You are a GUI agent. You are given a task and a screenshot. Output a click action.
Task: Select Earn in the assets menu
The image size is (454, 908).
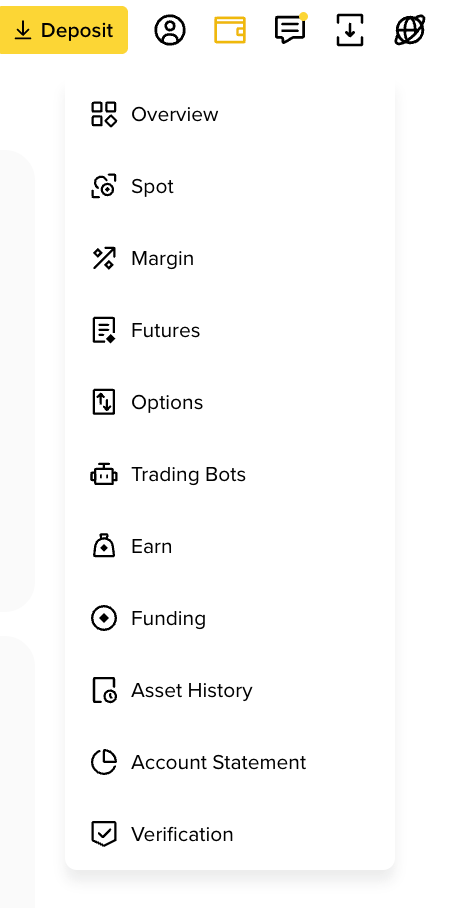point(230,547)
